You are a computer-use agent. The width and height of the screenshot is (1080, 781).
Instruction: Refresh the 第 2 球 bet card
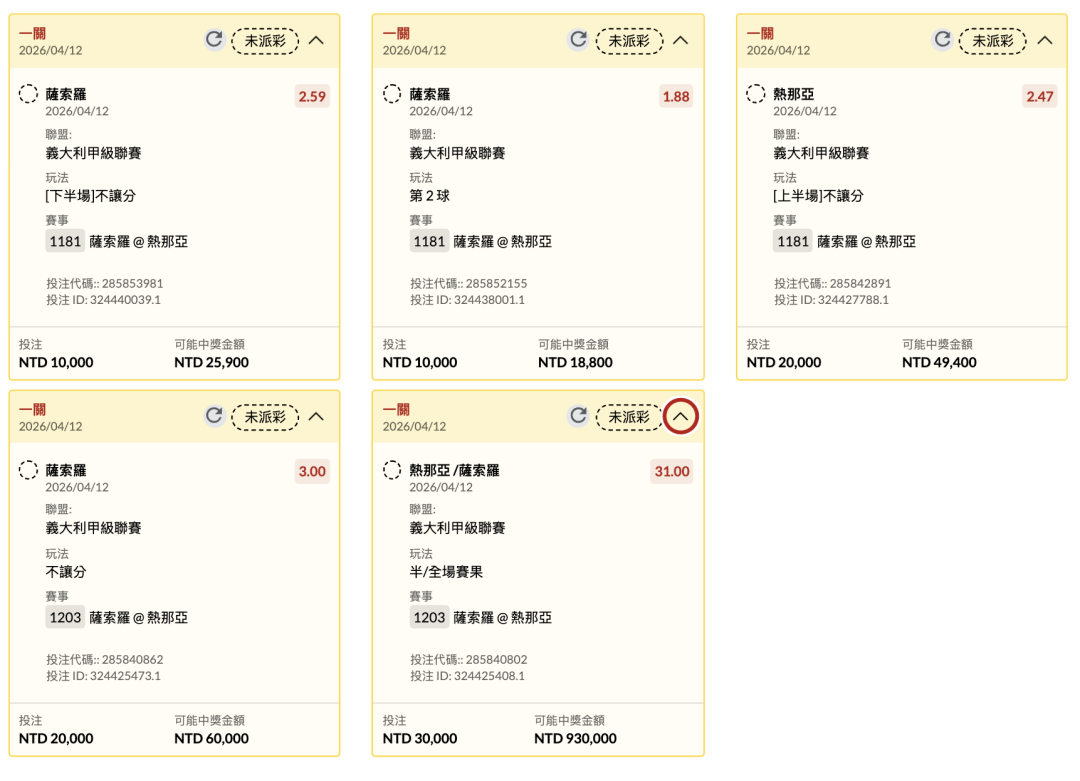[x=578, y=40]
